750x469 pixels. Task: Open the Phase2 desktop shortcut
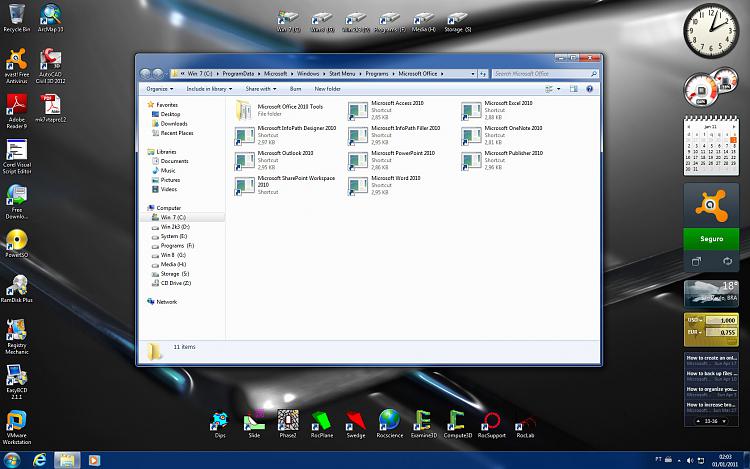point(288,425)
